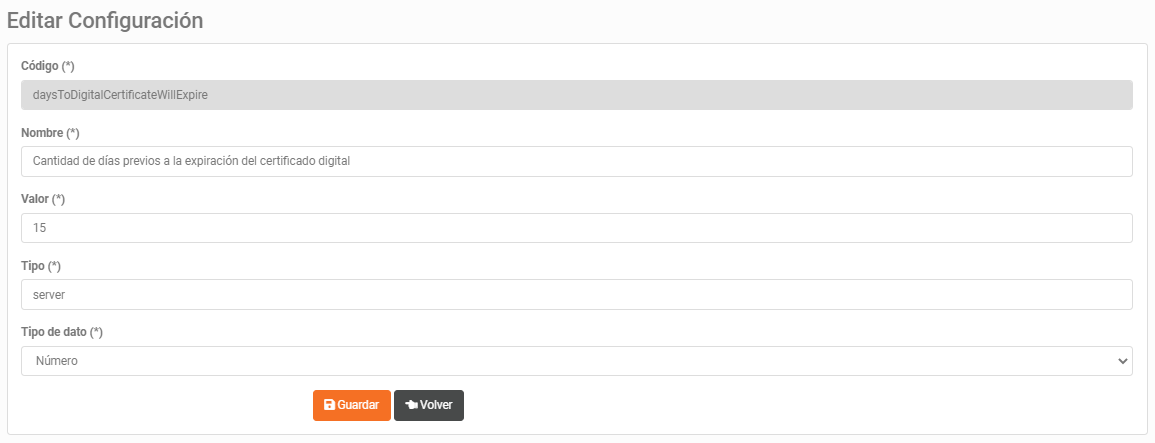Viewport: 1155px width, 443px height.
Task: Click the daysToDigitalCertificateWillExpire text
Action: pos(121,95)
